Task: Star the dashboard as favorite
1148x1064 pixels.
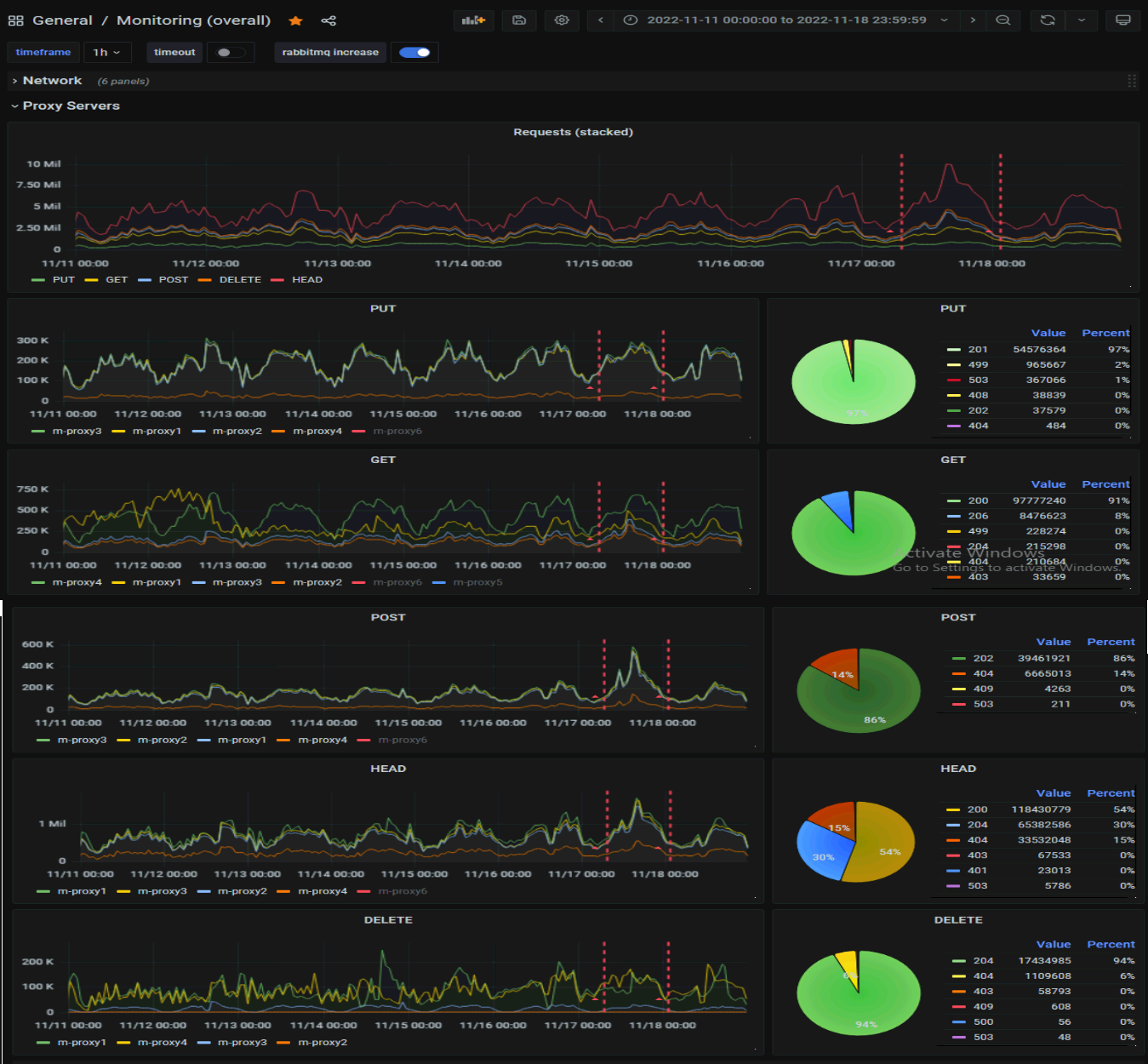Action: (295, 20)
